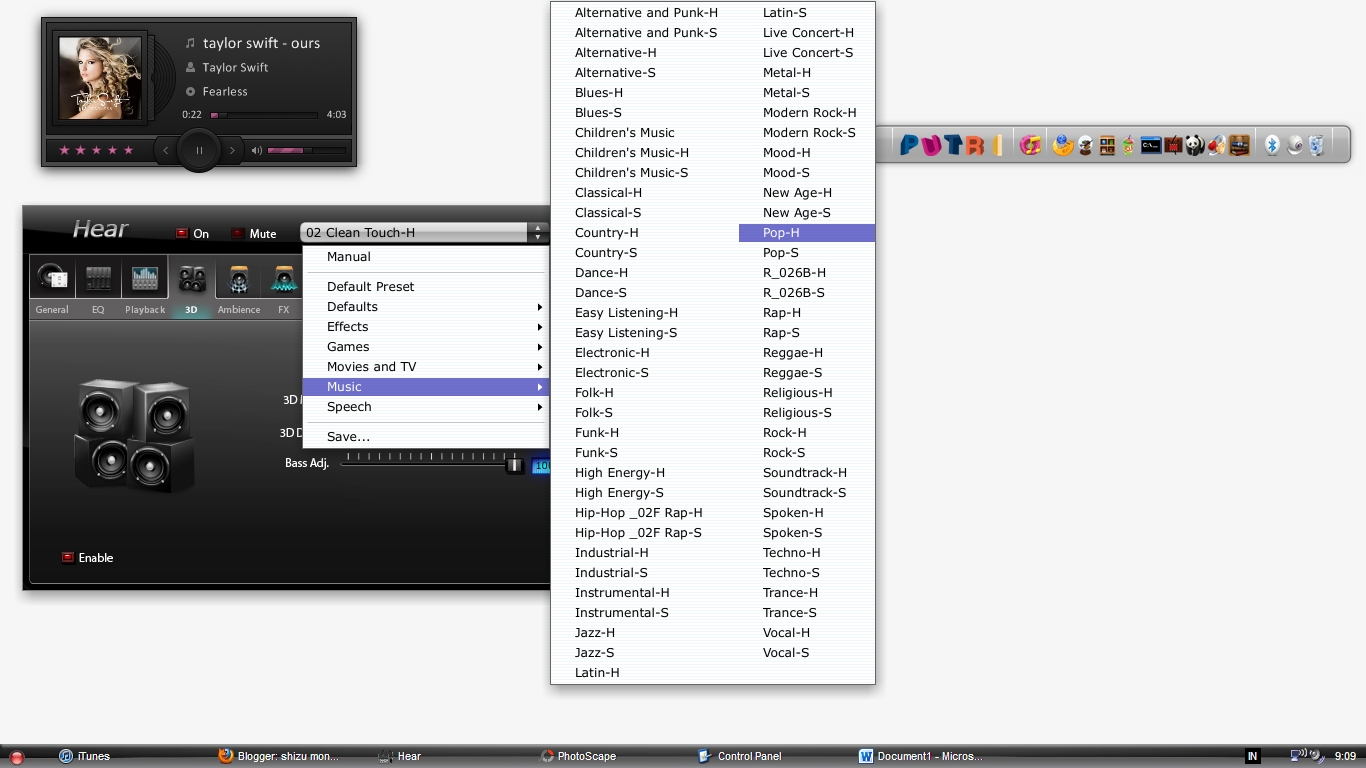Click the headphones icon in dock
Image resolution: width=1366 pixels, height=768 pixels.
[1217, 146]
